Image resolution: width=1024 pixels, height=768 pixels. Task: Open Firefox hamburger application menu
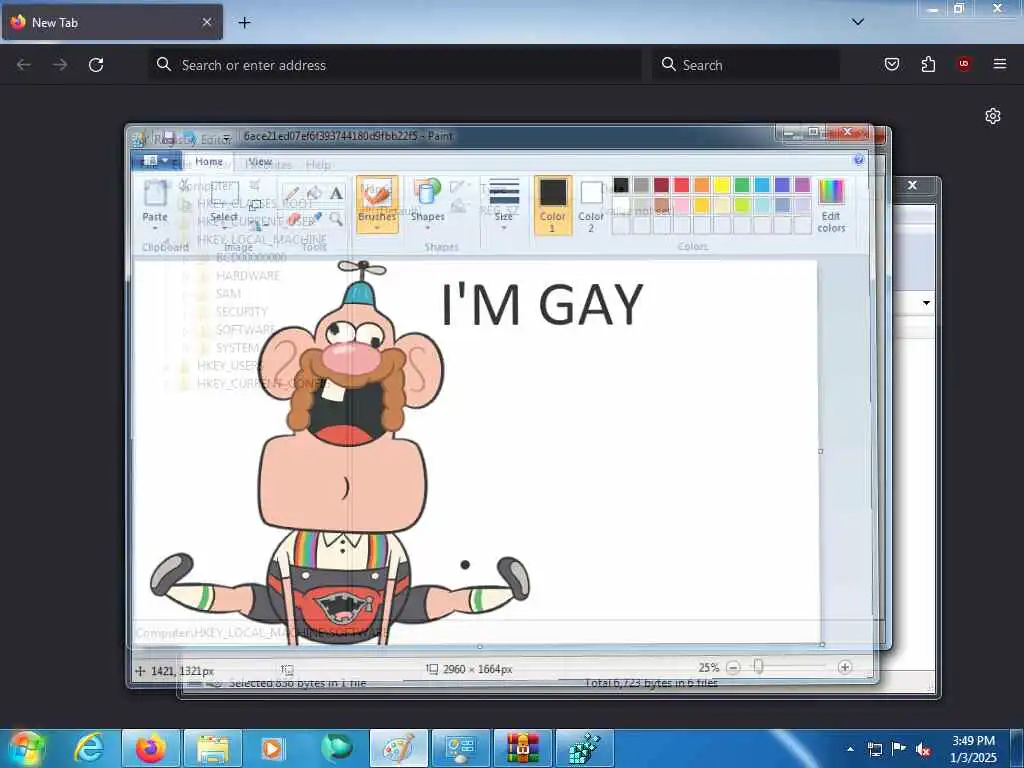point(1000,64)
